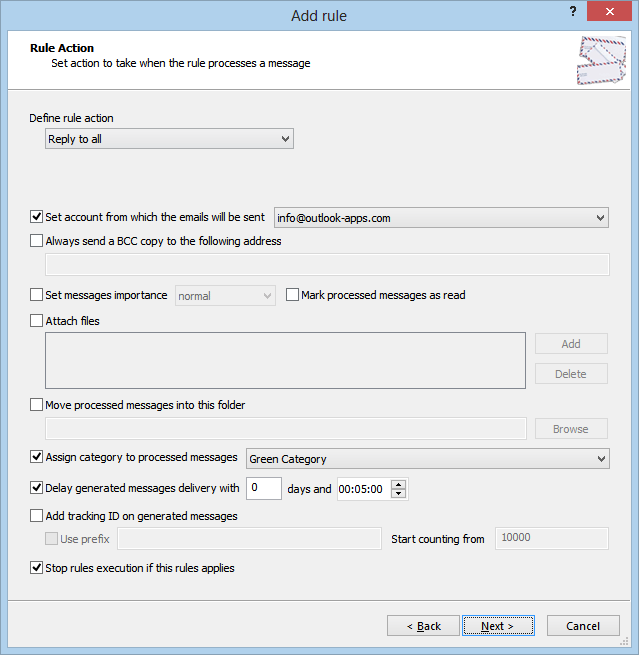Expand the sending account dropdown

point(441,218)
